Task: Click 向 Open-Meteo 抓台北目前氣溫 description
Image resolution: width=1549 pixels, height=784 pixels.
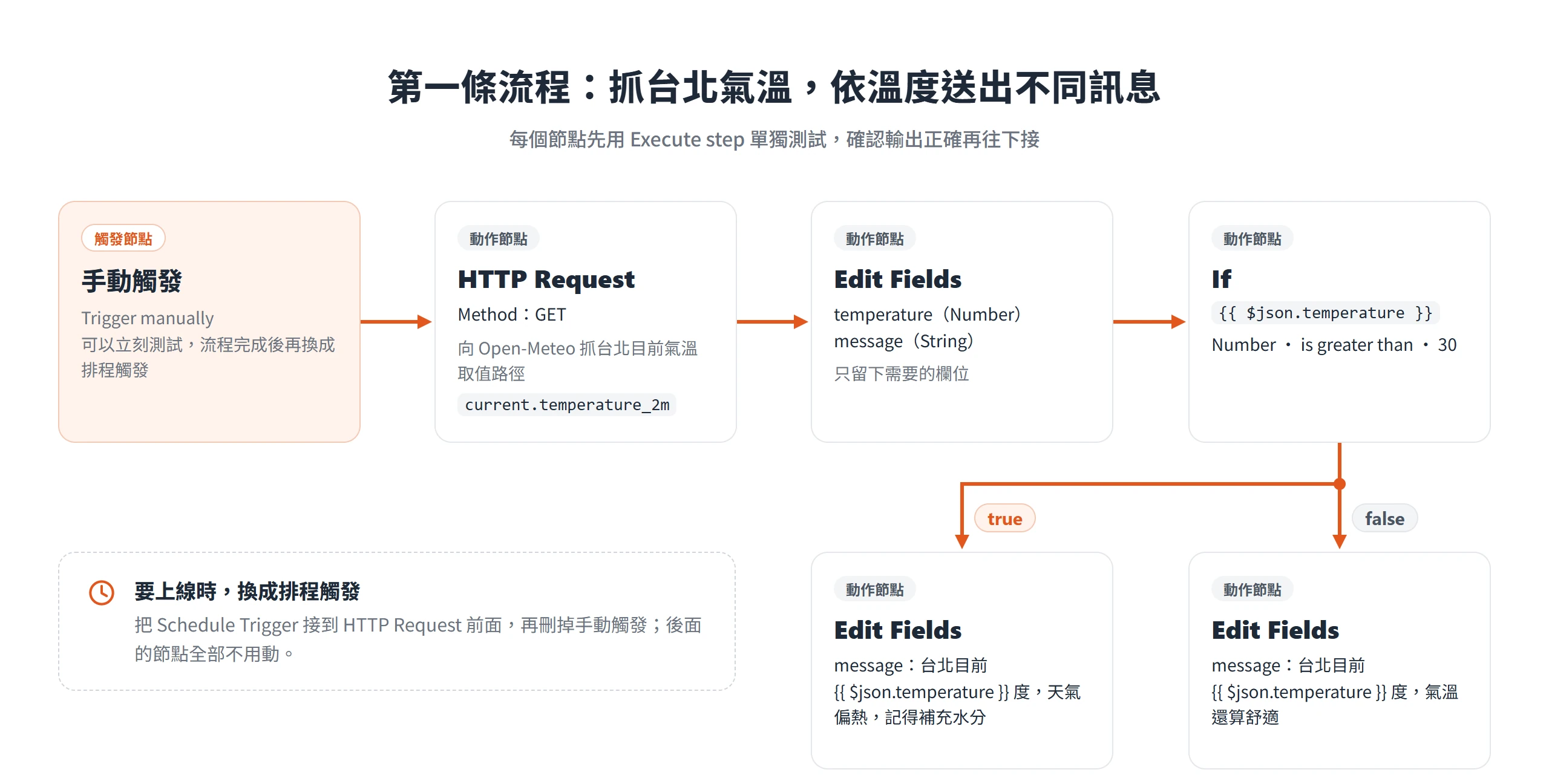Action: click(578, 348)
